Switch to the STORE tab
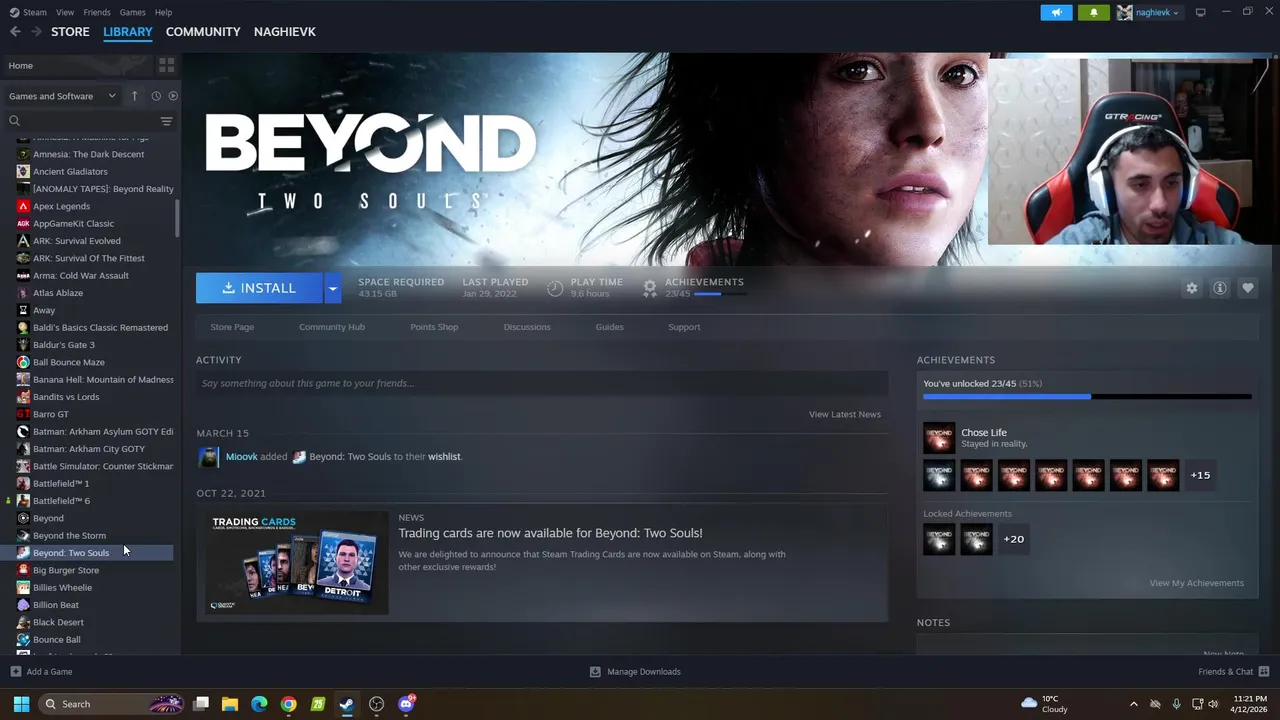This screenshot has width=1280, height=720. [x=70, y=32]
